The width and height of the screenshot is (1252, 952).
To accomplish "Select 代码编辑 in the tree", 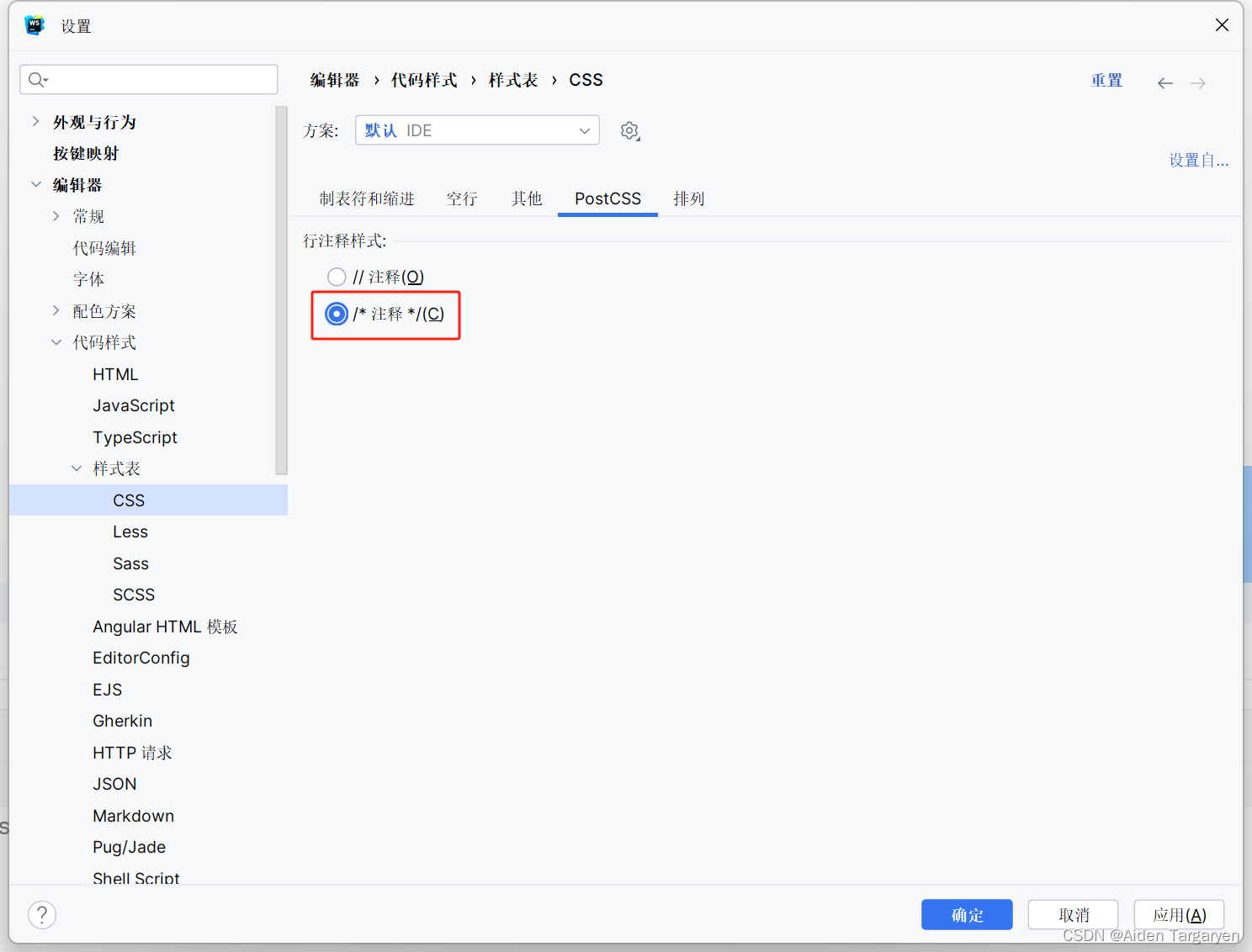I will pyautogui.click(x=104, y=248).
